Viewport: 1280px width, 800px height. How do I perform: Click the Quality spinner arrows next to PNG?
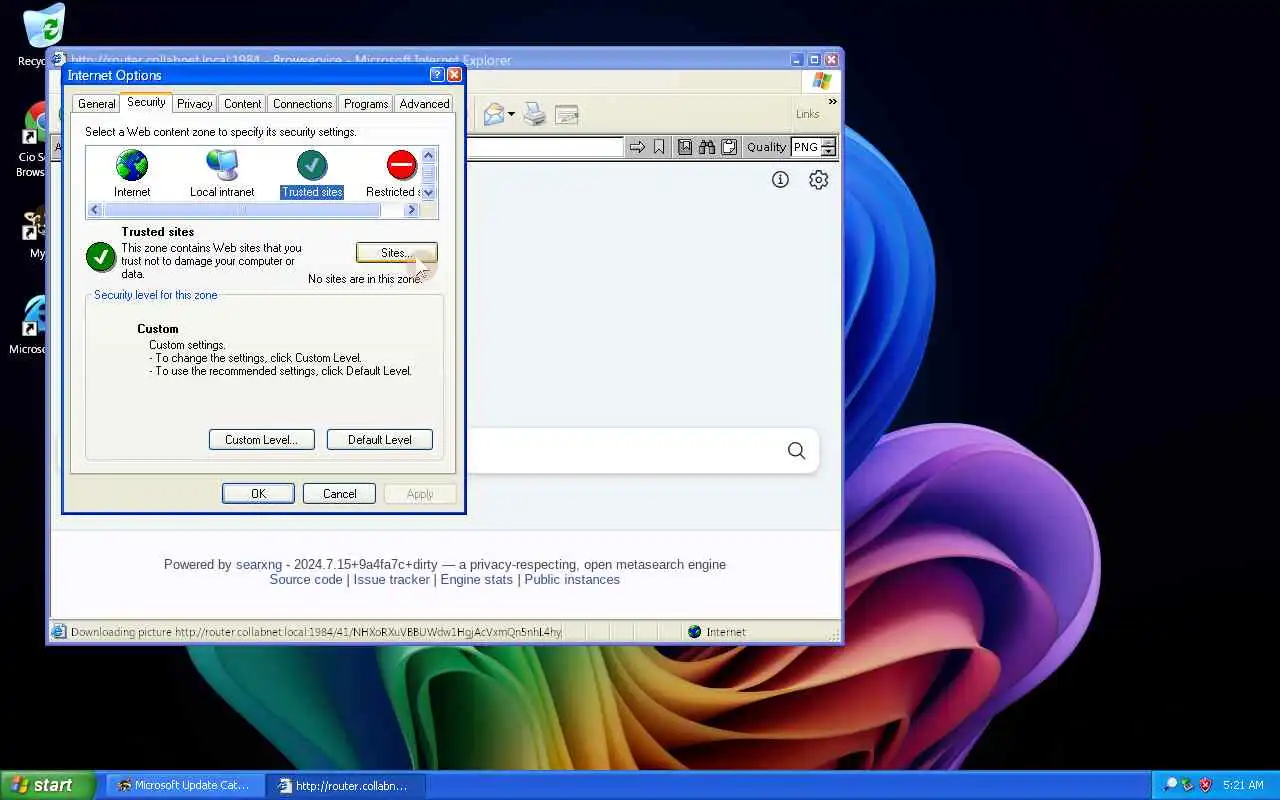point(828,147)
